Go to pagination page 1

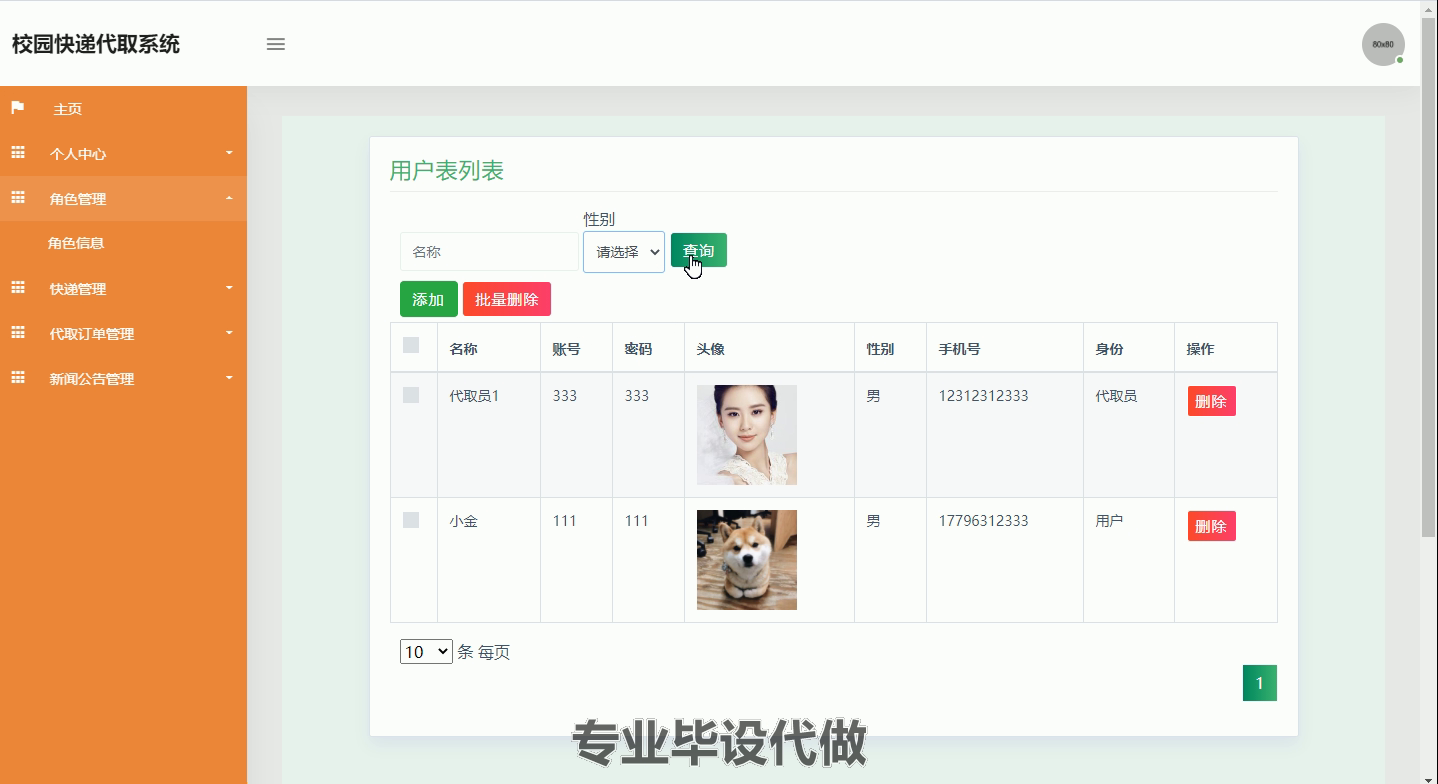click(x=1259, y=683)
